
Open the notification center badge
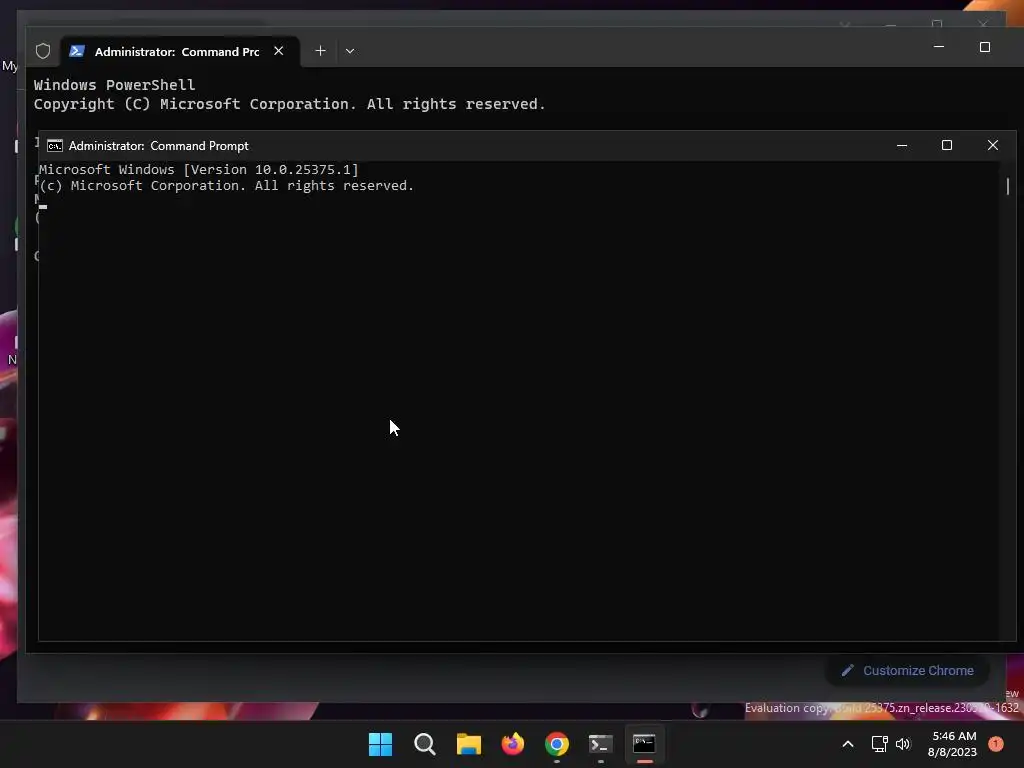(996, 744)
